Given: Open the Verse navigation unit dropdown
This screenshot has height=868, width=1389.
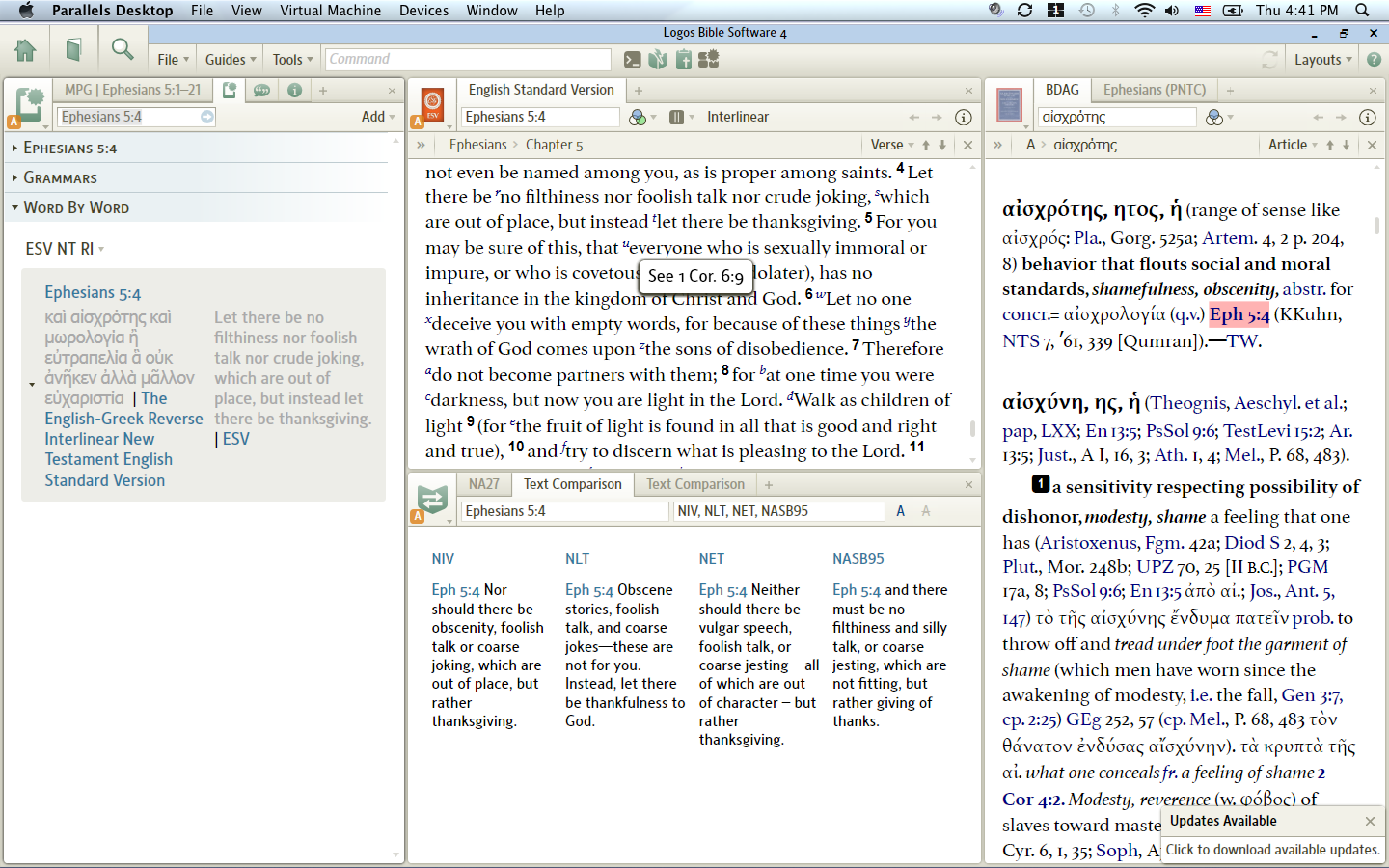Looking at the screenshot, I should tap(892, 145).
